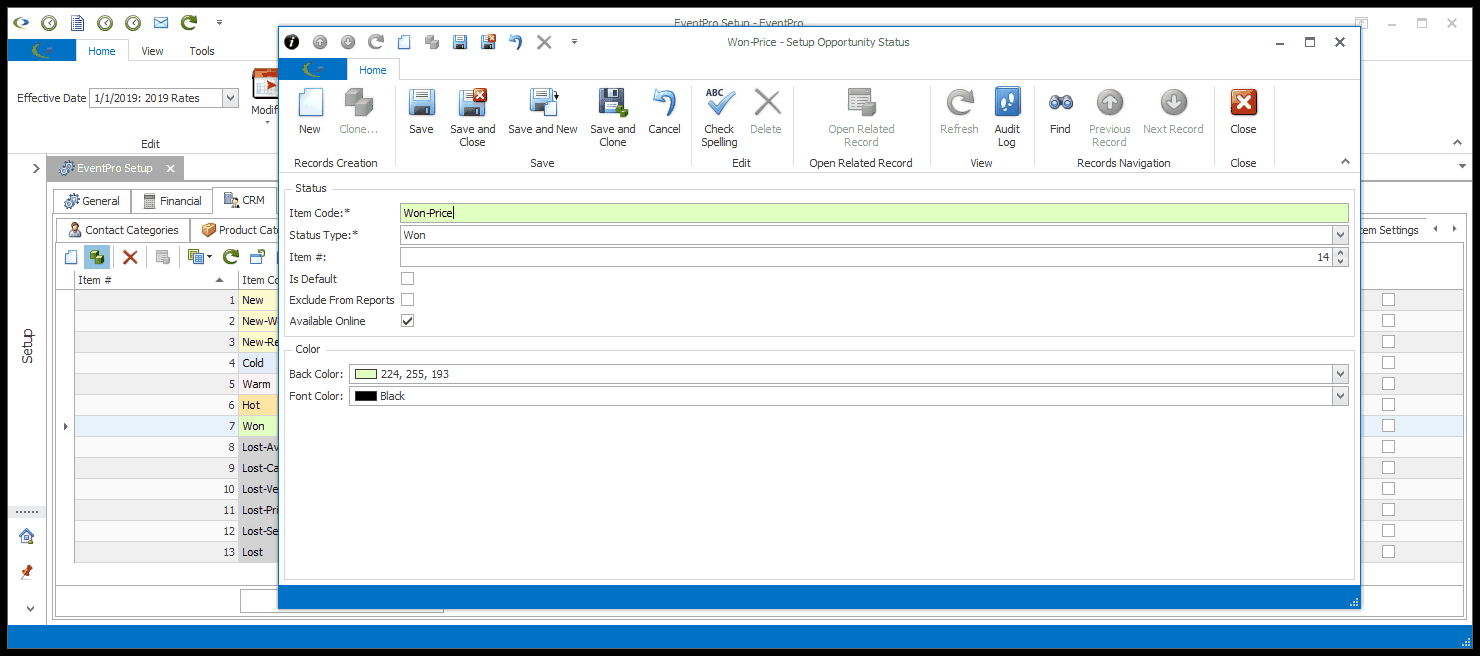Click the red Close icon in the ribbon
Viewport: 1480px width, 656px height.
pos(1243,103)
